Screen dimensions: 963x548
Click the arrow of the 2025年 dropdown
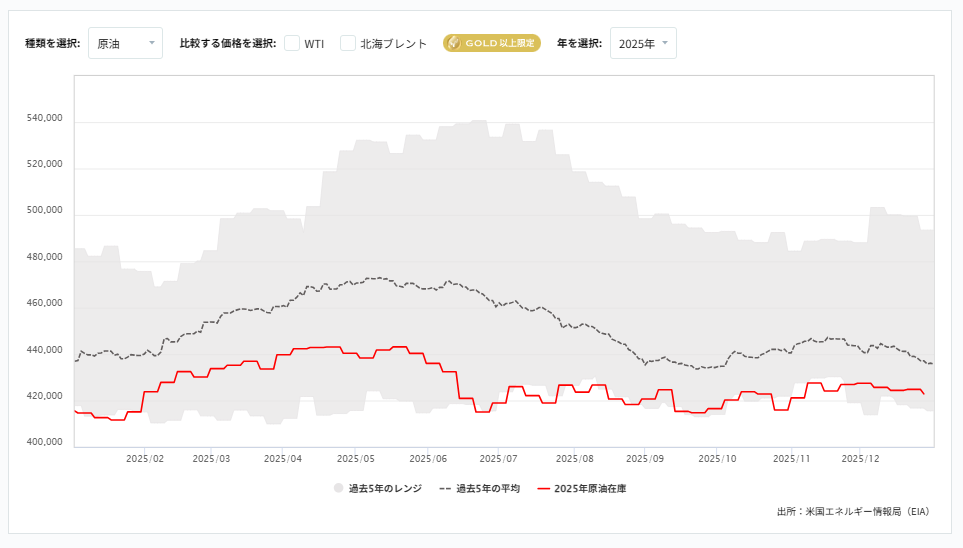[665, 43]
